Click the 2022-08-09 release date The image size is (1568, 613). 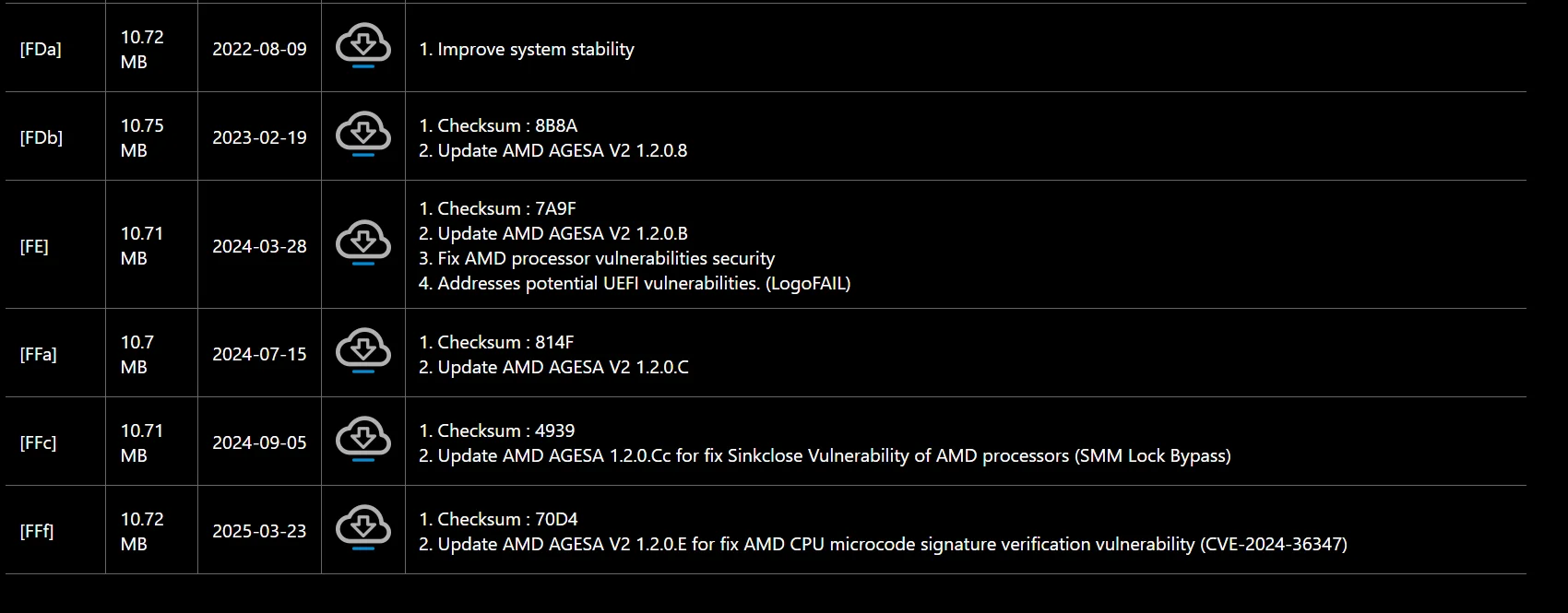click(x=259, y=49)
